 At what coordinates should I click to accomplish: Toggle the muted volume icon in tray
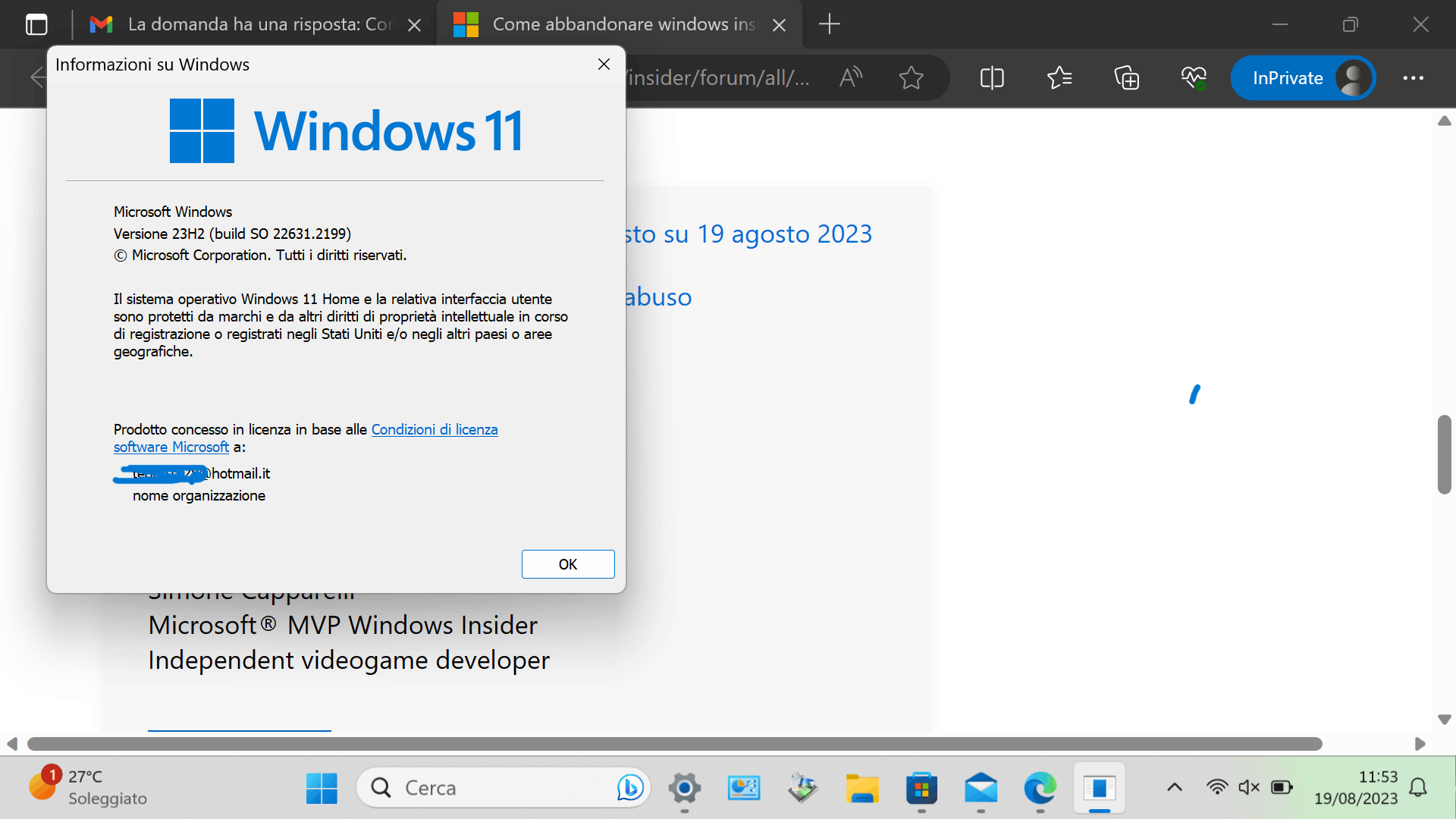click(x=1248, y=787)
